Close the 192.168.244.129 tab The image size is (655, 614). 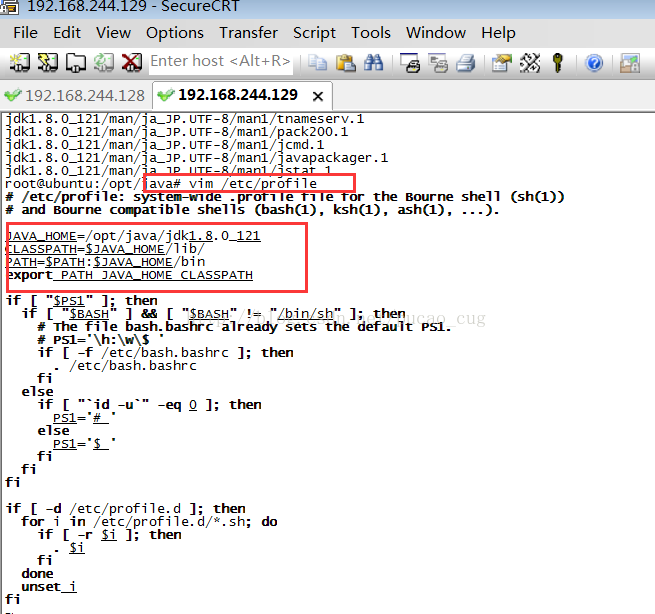pyautogui.click(x=318, y=97)
